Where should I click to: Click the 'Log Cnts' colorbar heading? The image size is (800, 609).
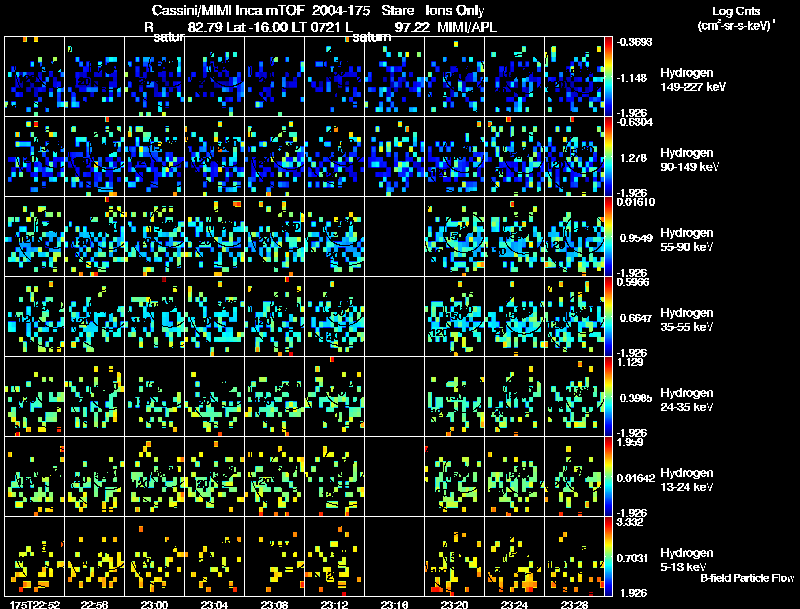[736, 11]
